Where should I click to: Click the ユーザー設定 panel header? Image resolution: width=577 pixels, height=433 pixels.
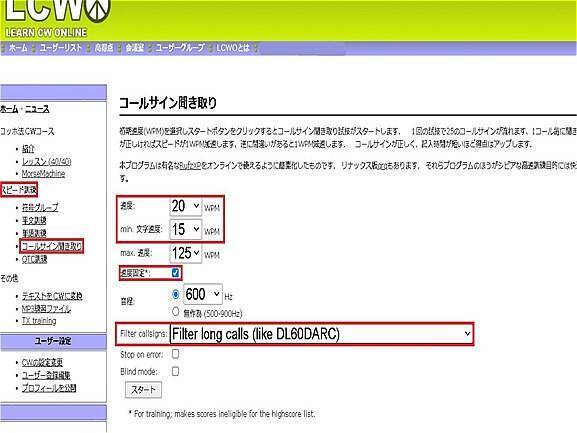pyautogui.click(x=53, y=341)
